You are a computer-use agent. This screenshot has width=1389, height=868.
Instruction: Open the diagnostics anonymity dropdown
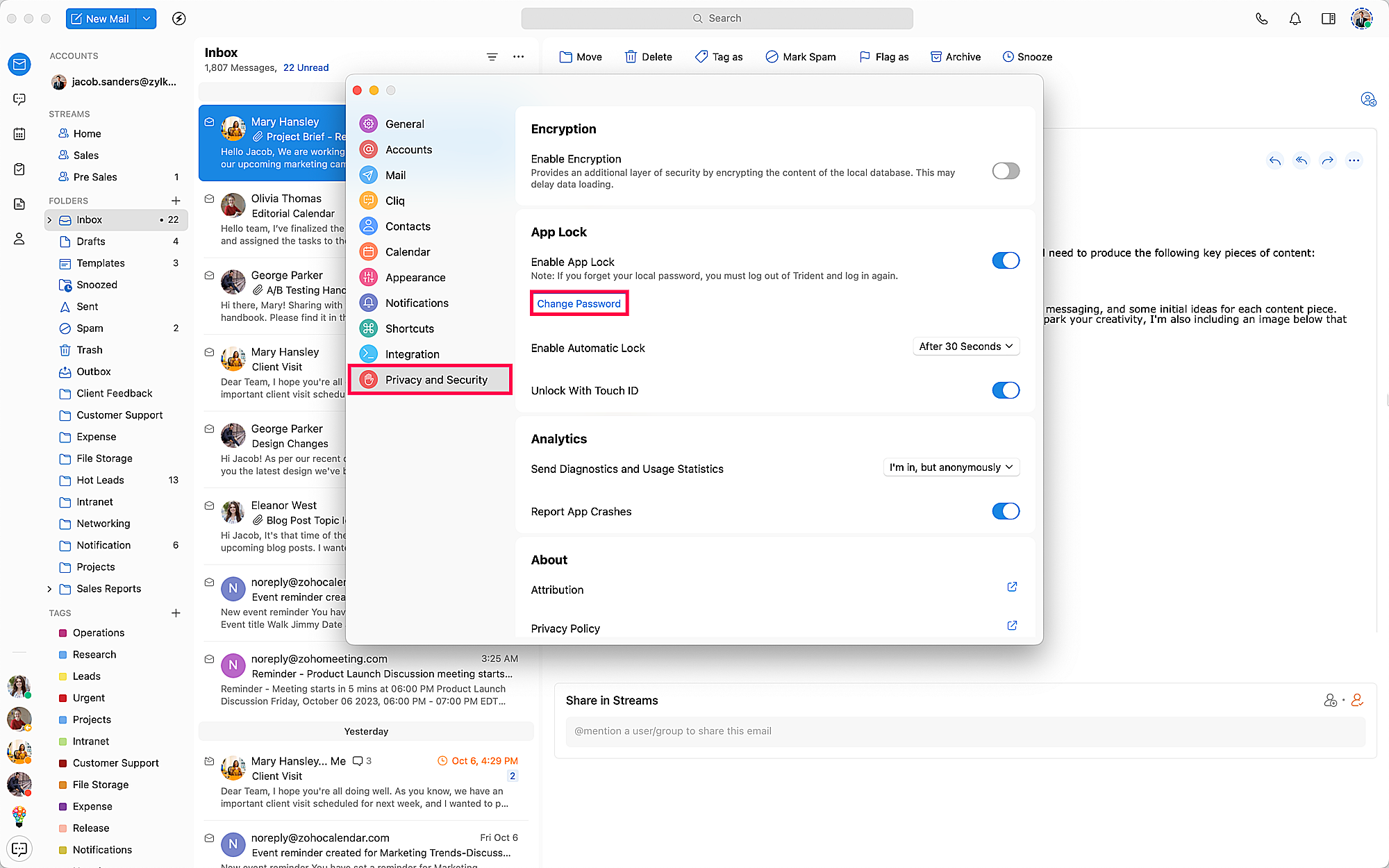point(951,467)
